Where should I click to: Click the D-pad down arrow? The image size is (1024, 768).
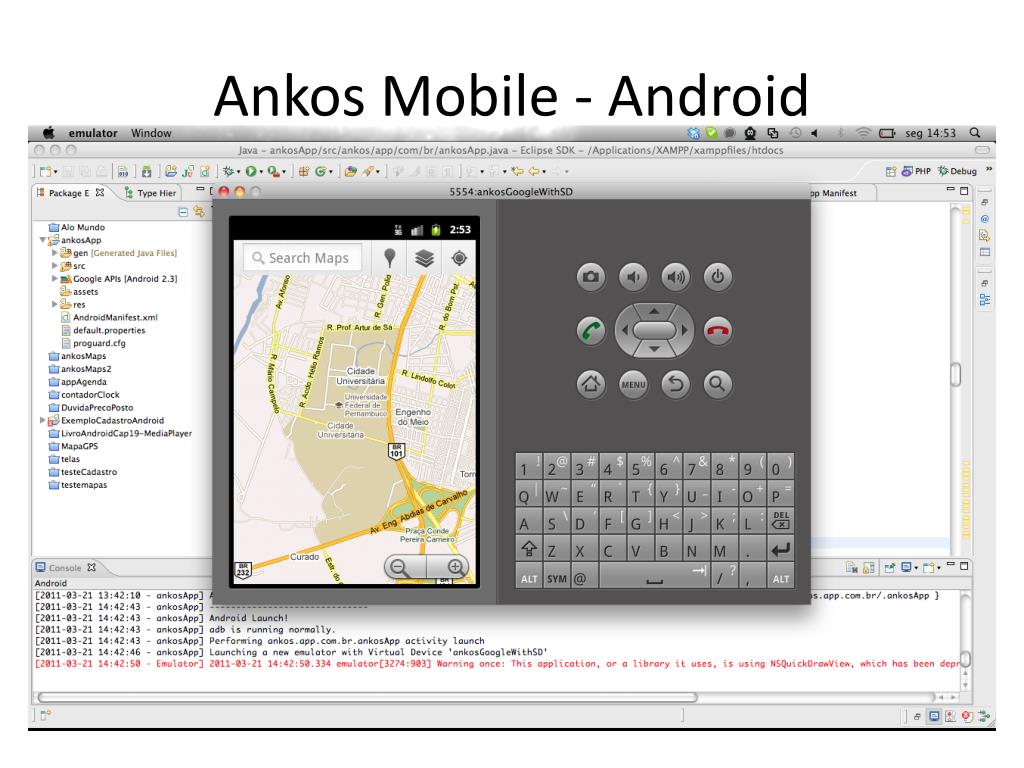(654, 349)
